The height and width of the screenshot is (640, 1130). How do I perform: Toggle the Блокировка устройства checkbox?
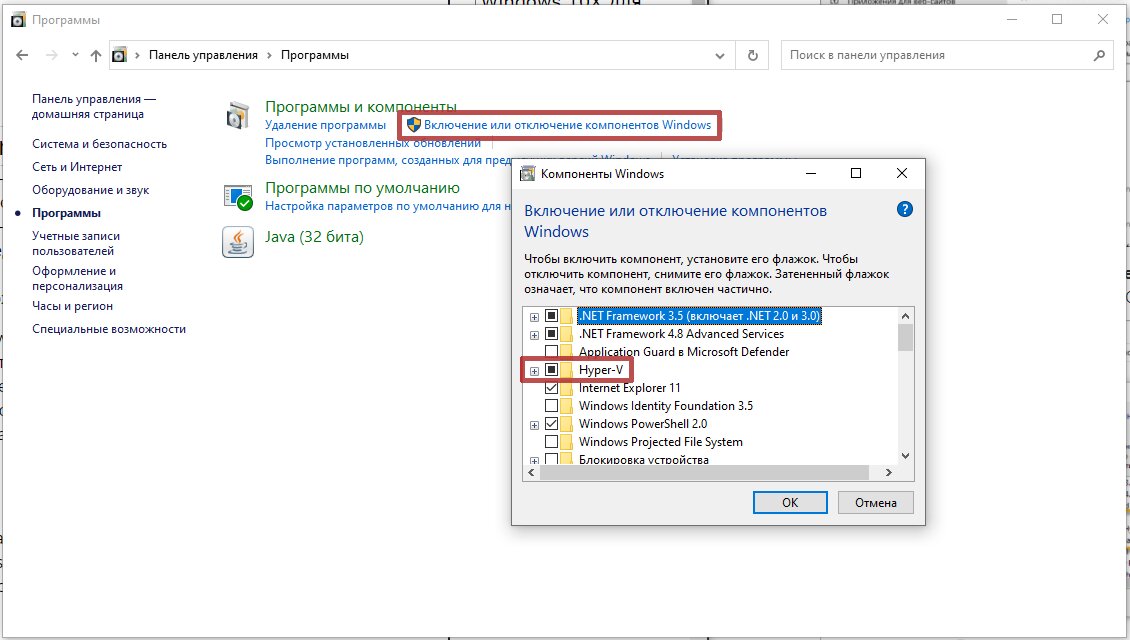(x=551, y=459)
